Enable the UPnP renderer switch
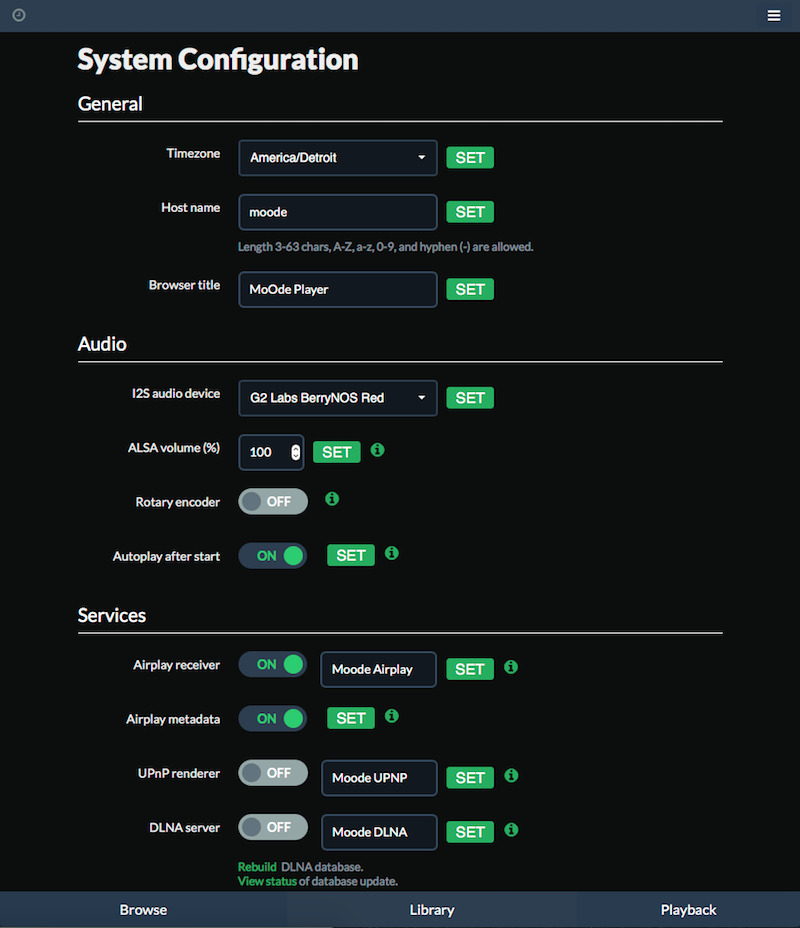The height and width of the screenshot is (928, 800). (273, 773)
